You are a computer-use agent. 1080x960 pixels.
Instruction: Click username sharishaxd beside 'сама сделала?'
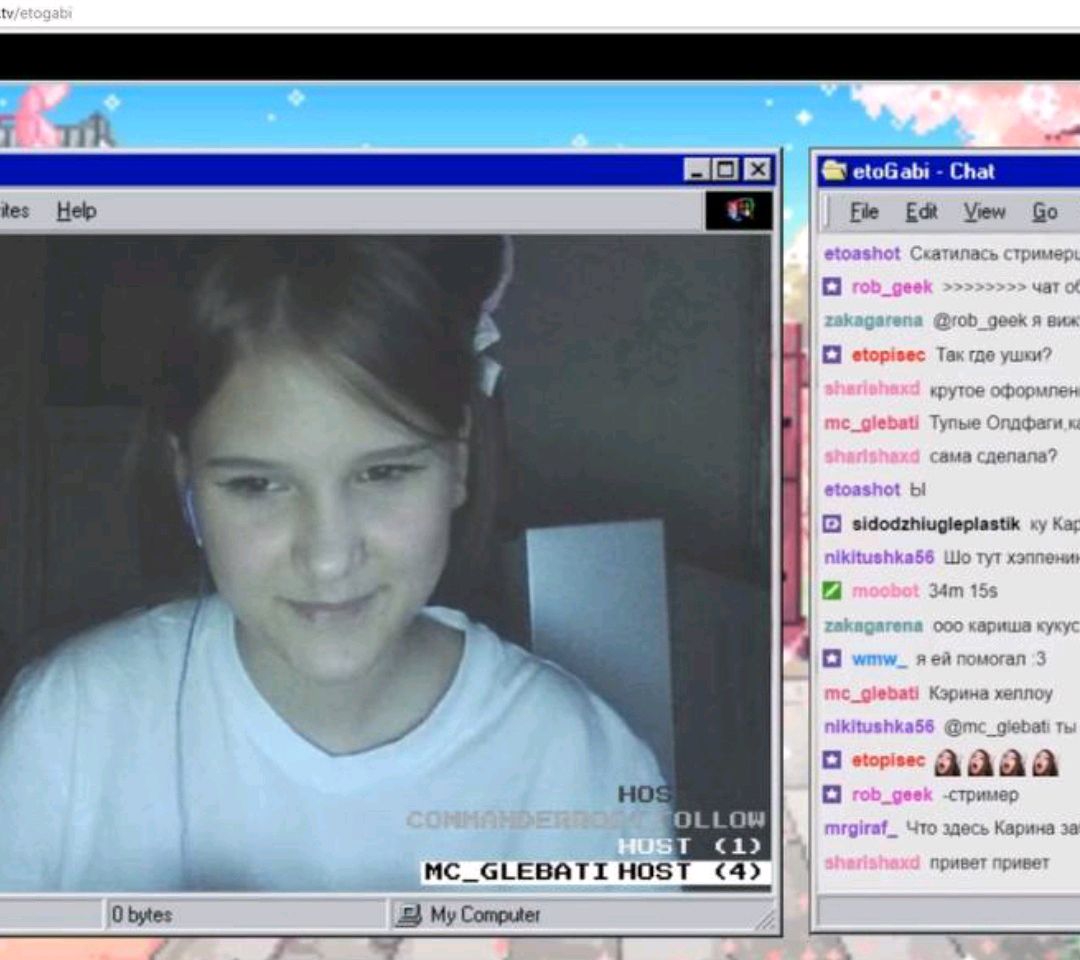[x=872, y=456]
